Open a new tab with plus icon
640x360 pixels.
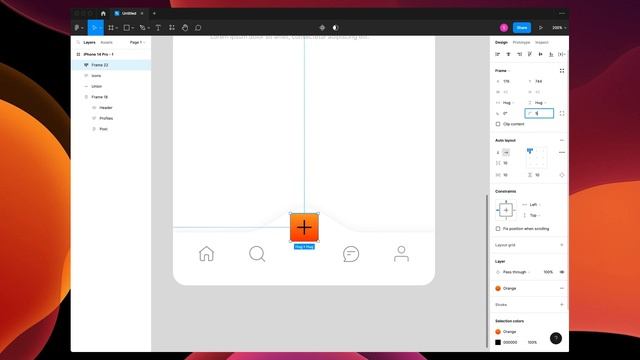154,13
